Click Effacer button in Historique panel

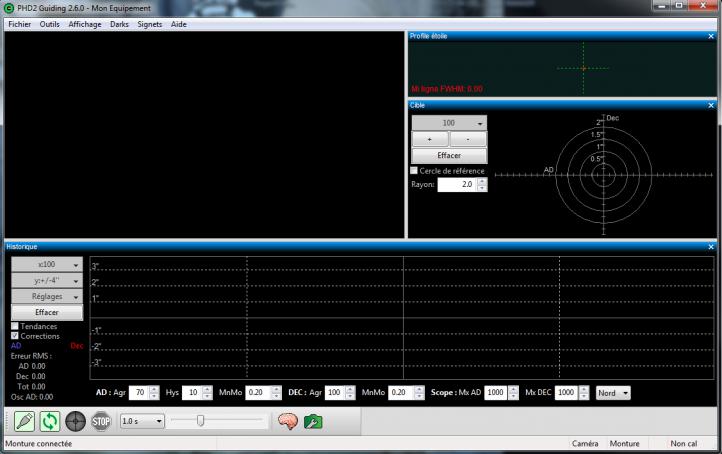coord(47,312)
